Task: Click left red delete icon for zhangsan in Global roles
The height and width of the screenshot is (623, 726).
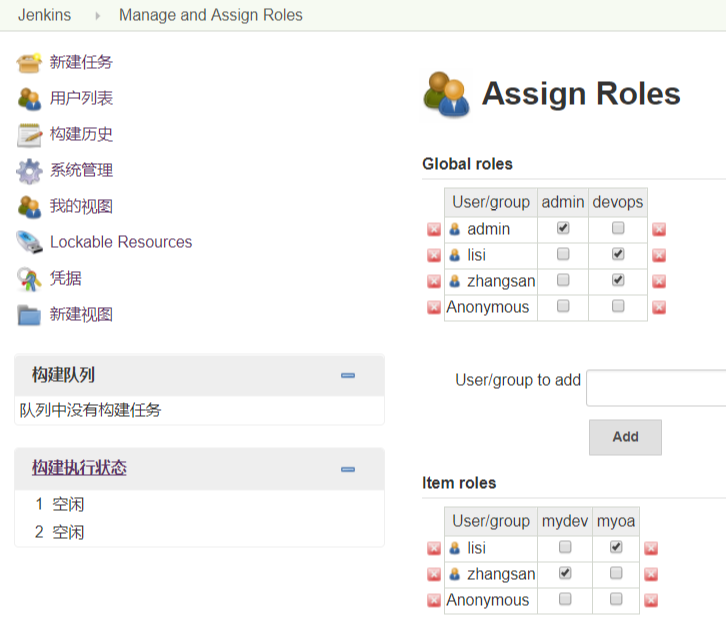Action: [x=434, y=281]
